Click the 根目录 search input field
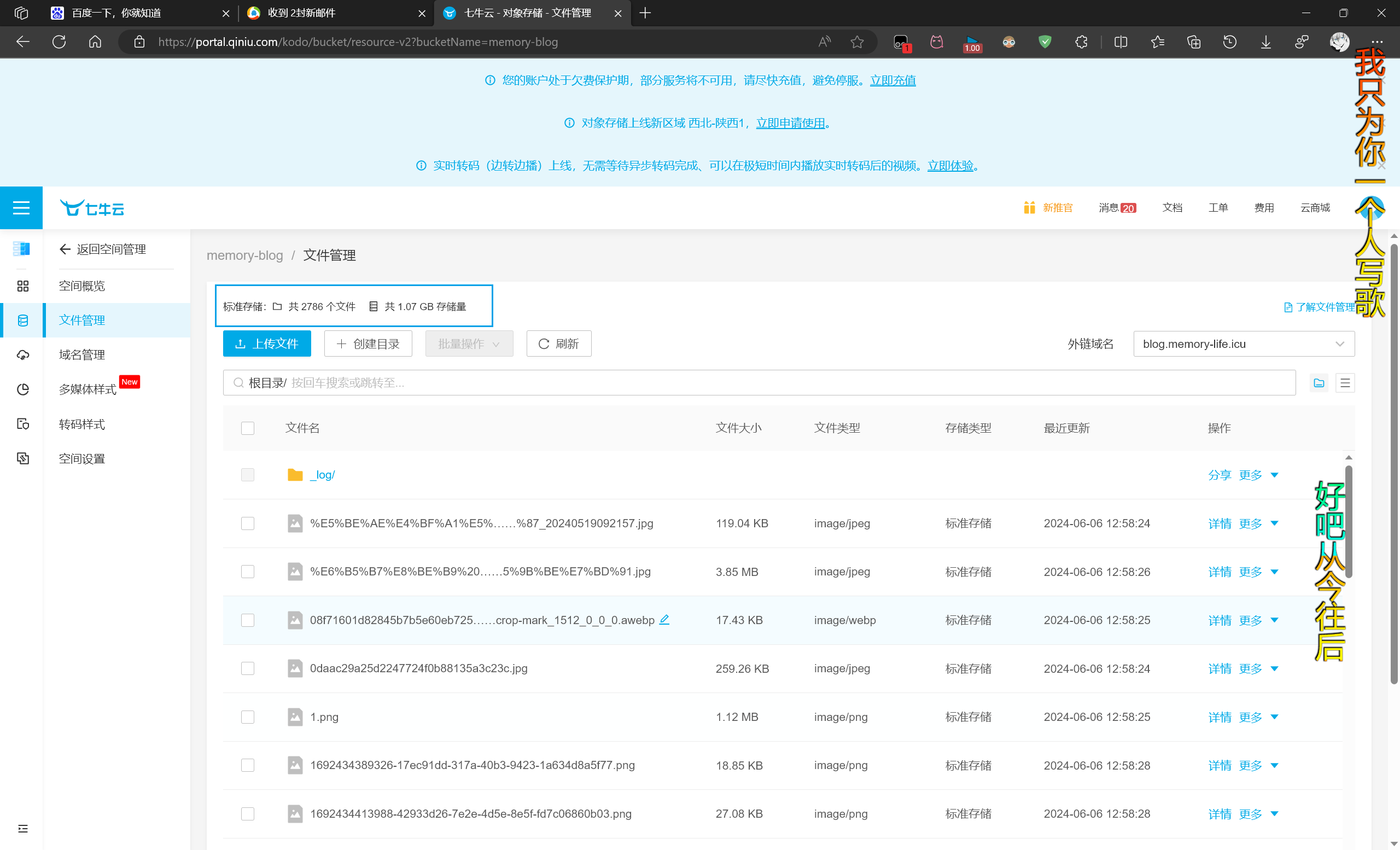The image size is (1400, 850). (759, 383)
